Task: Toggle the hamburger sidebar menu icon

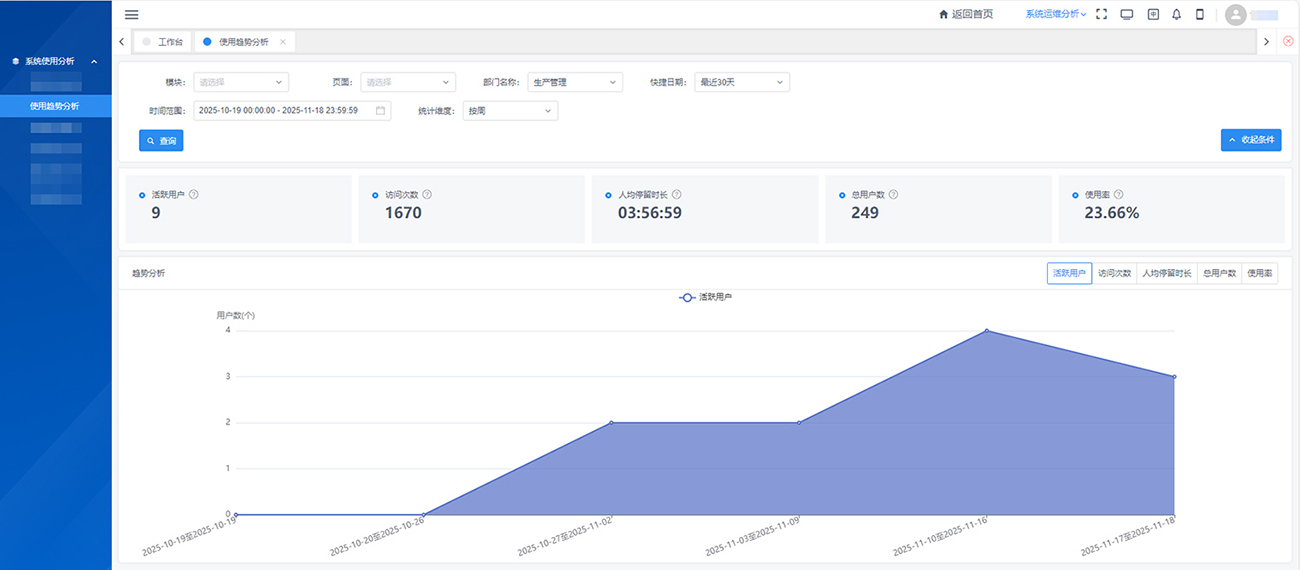Action: point(132,14)
